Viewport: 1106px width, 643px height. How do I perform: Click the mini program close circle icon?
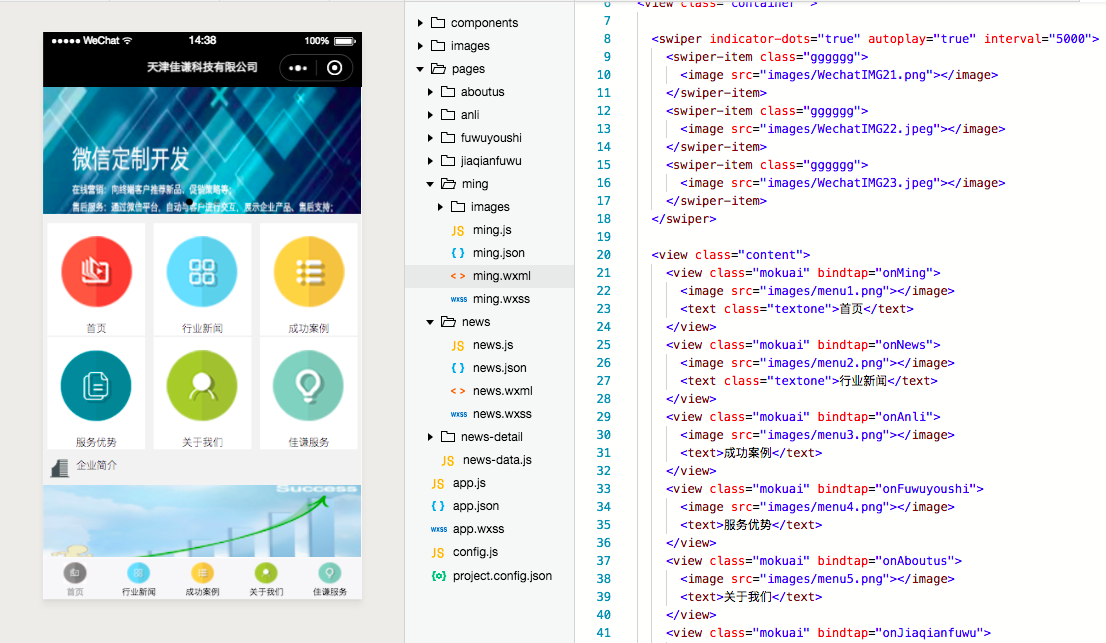(335, 68)
